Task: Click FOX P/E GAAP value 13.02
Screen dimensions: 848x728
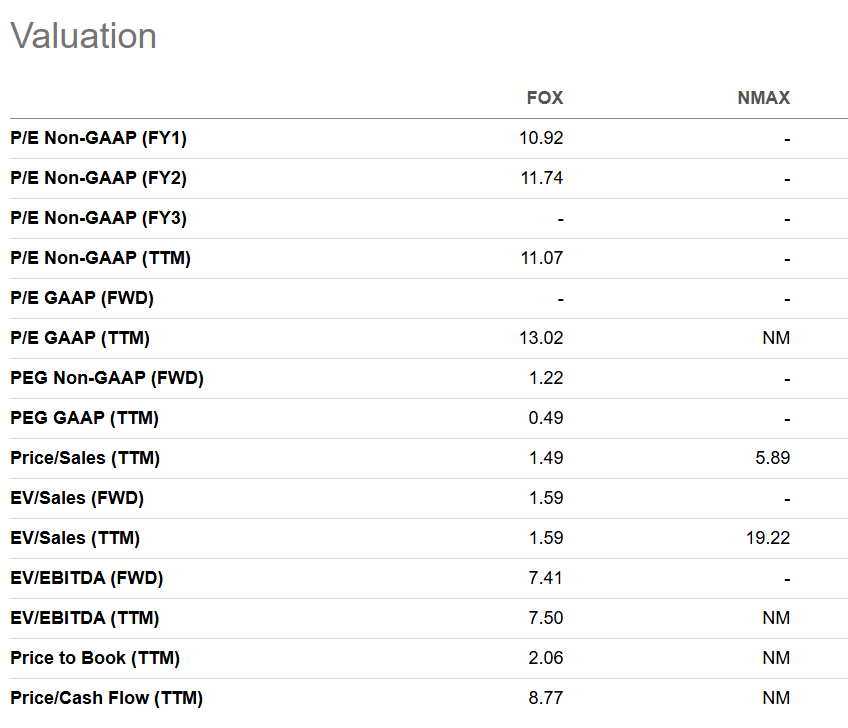Action: pos(541,339)
